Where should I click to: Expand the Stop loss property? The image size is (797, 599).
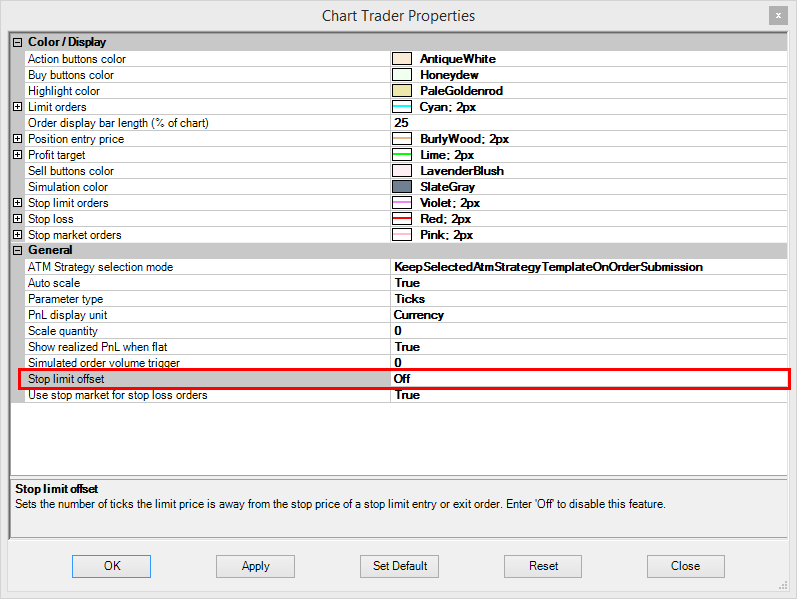click(17, 219)
